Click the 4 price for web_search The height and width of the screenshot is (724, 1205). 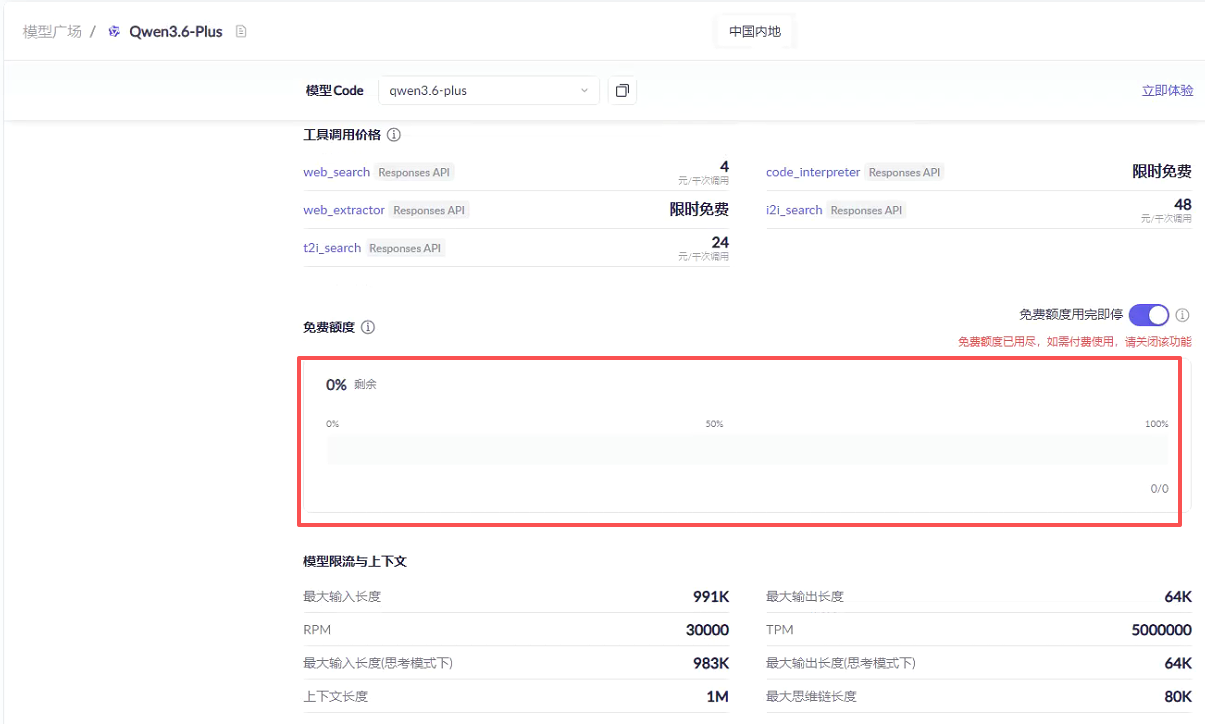tap(724, 167)
